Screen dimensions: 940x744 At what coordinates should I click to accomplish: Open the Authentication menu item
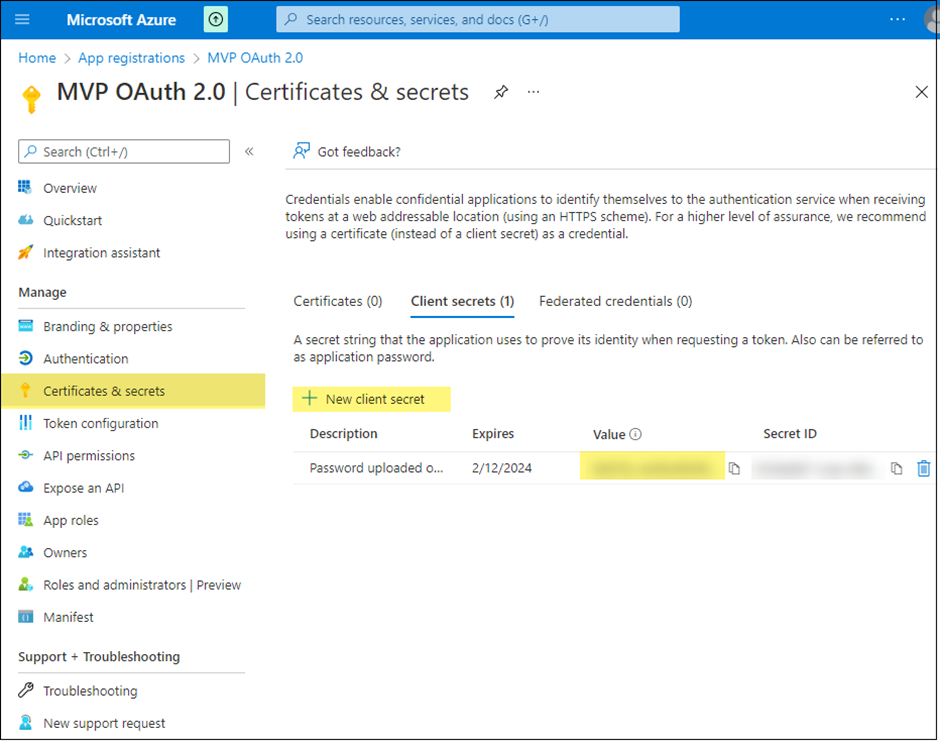coord(86,359)
